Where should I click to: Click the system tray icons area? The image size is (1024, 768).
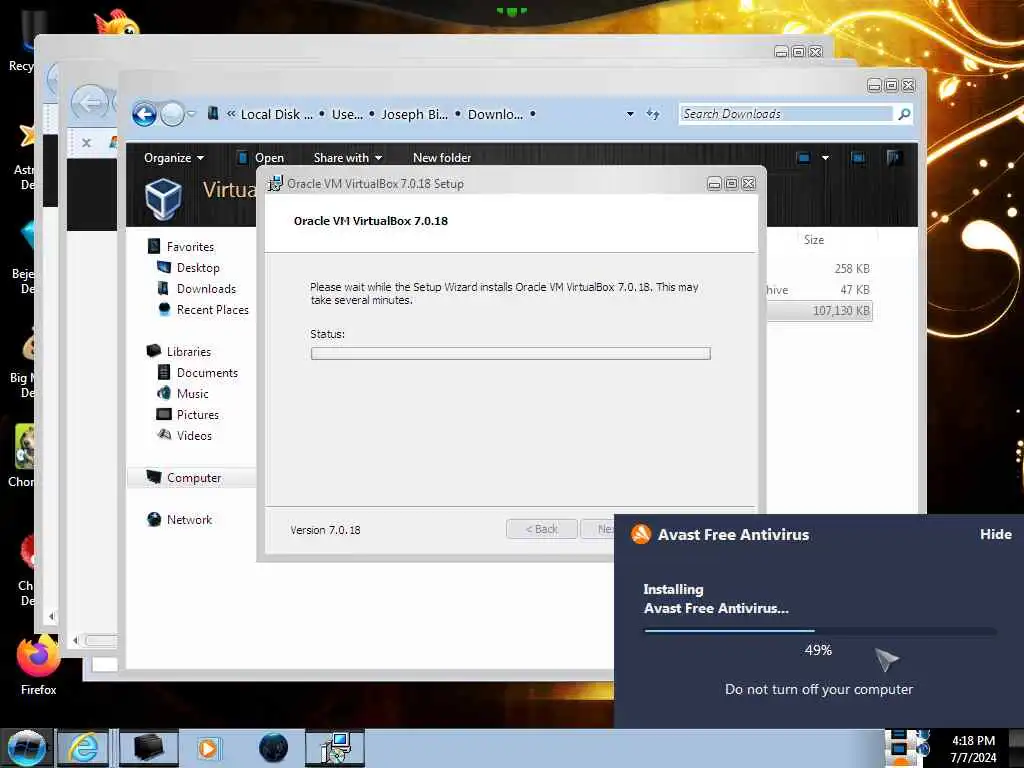[908, 748]
